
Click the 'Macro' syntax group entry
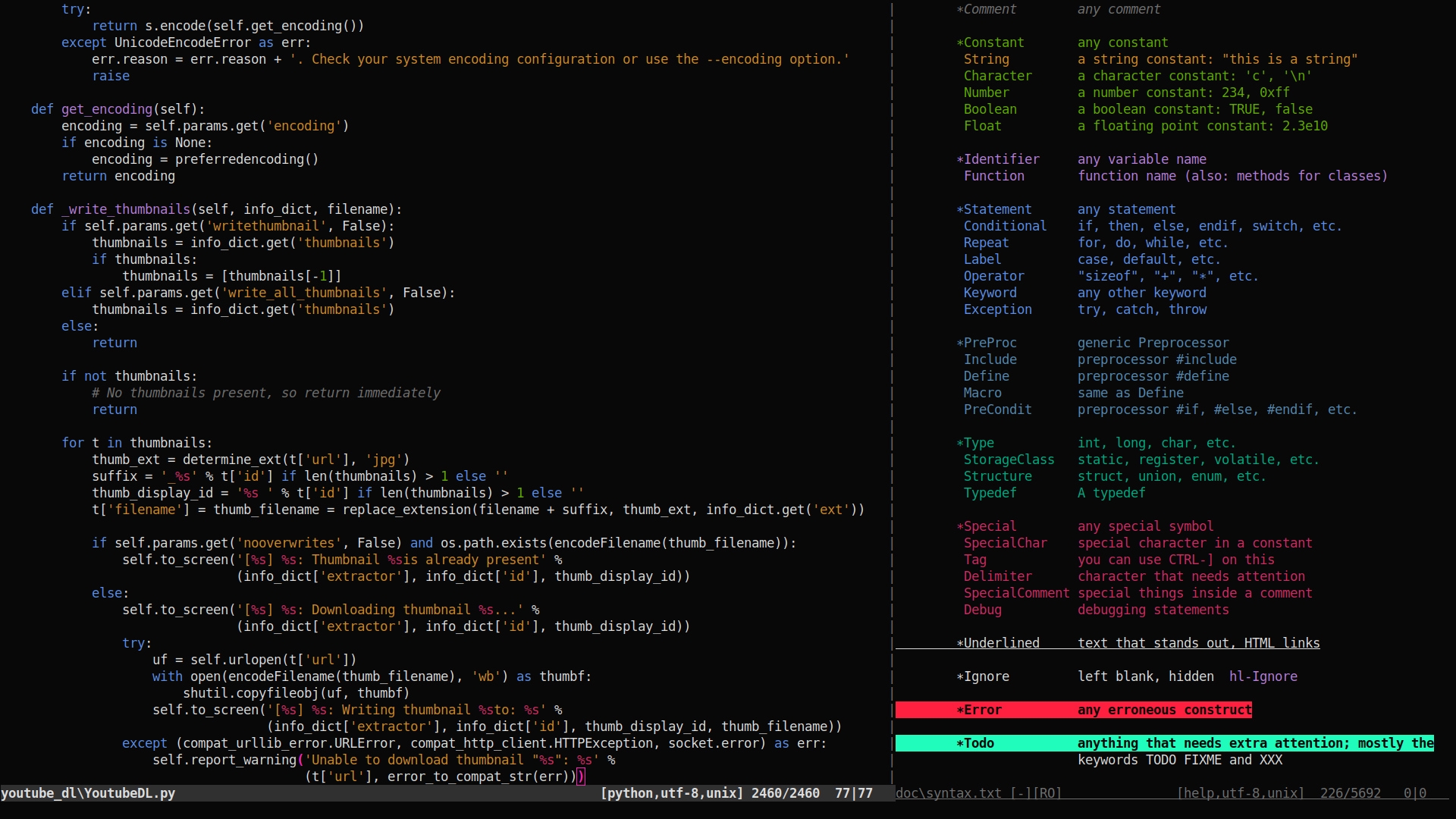click(x=982, y=393)
